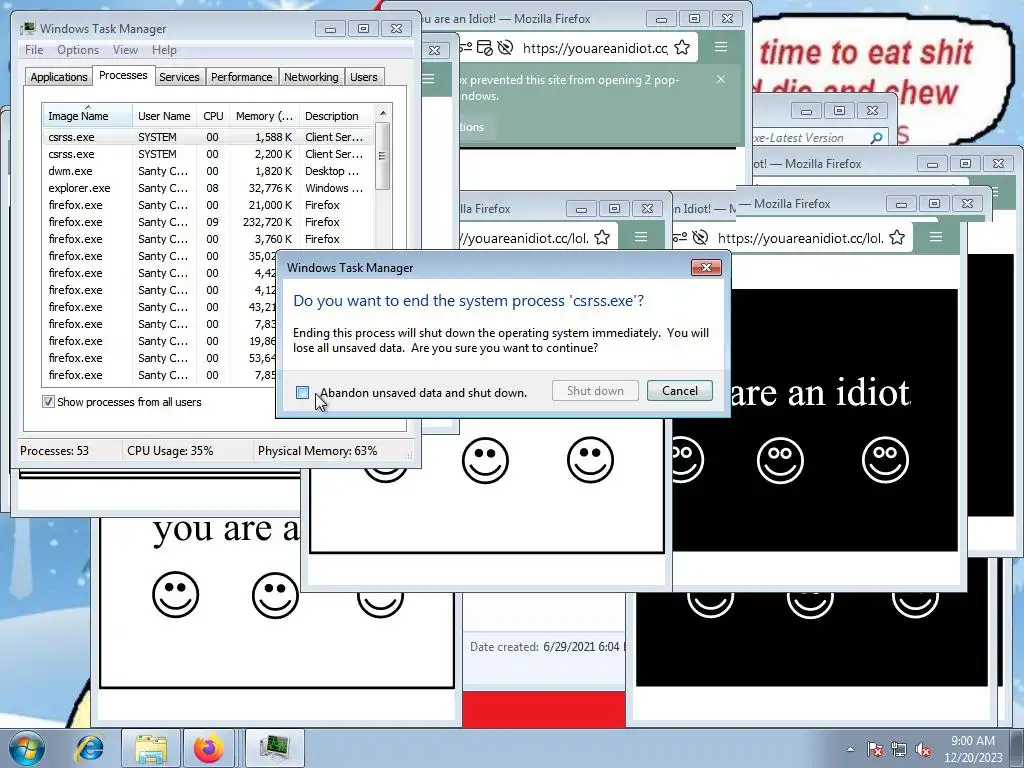1024x768 pixels.
Task: Switch to the Networking tab
Action: (311, 77)
